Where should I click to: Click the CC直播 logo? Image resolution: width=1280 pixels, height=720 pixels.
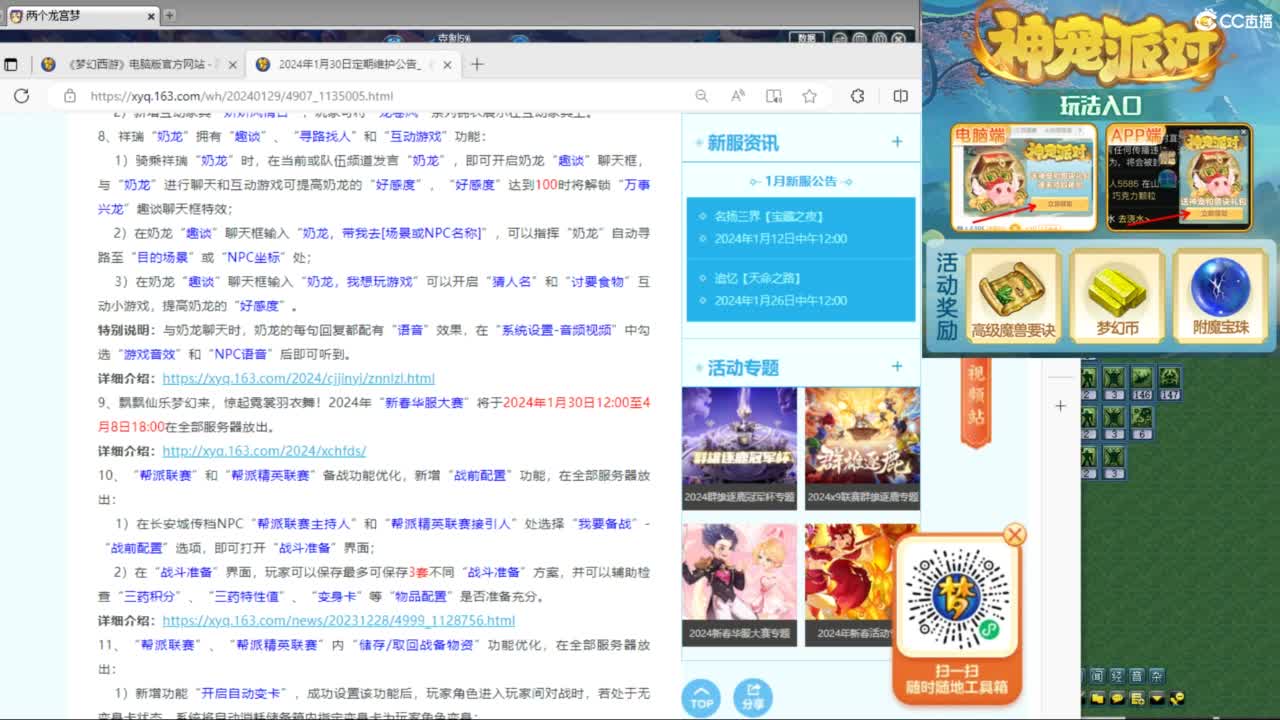tap(1233, 20)
